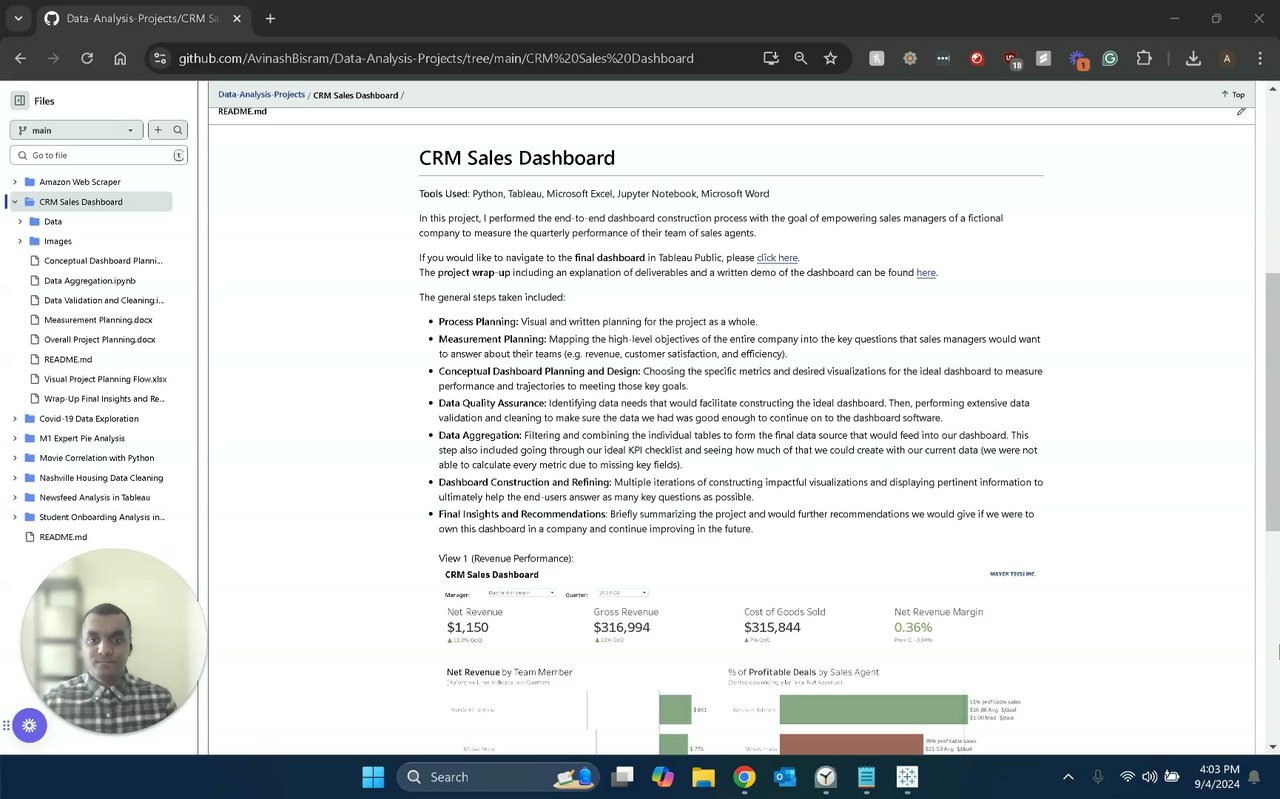
Task: Click the recording widget button on webcam
Action: point(29,725)
